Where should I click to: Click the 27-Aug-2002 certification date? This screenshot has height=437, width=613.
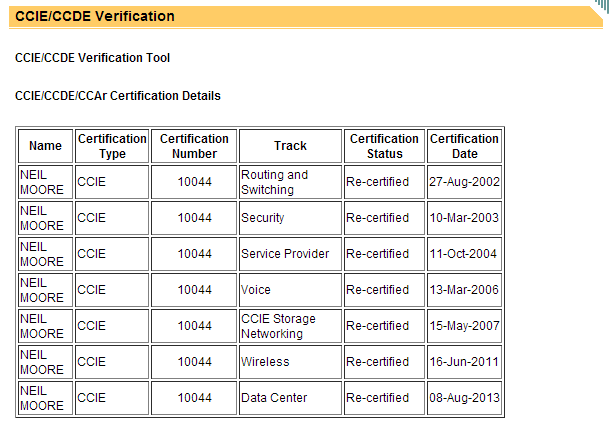[x=464, y=182]
